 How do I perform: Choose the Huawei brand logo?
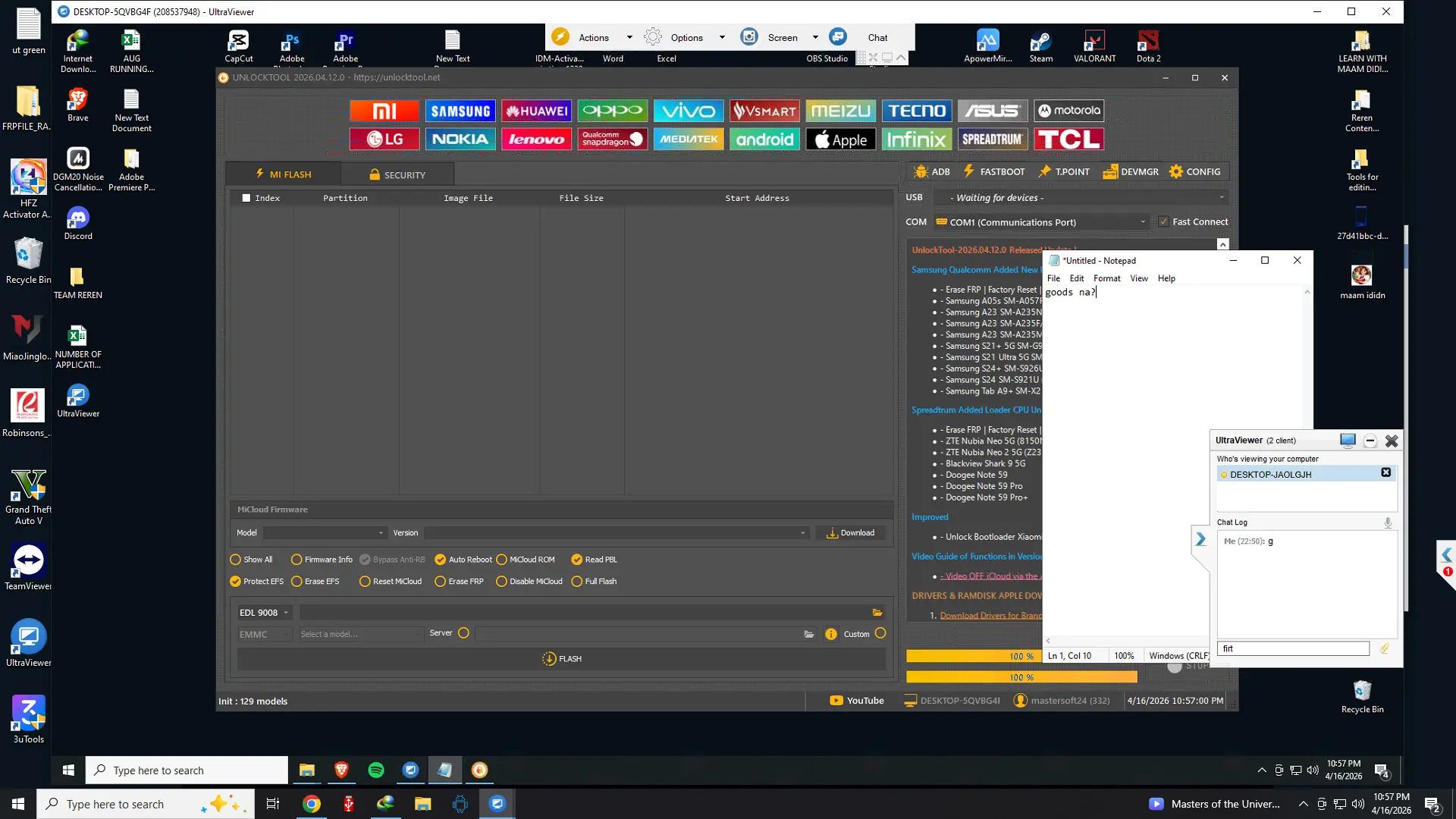tap(536, 111)
